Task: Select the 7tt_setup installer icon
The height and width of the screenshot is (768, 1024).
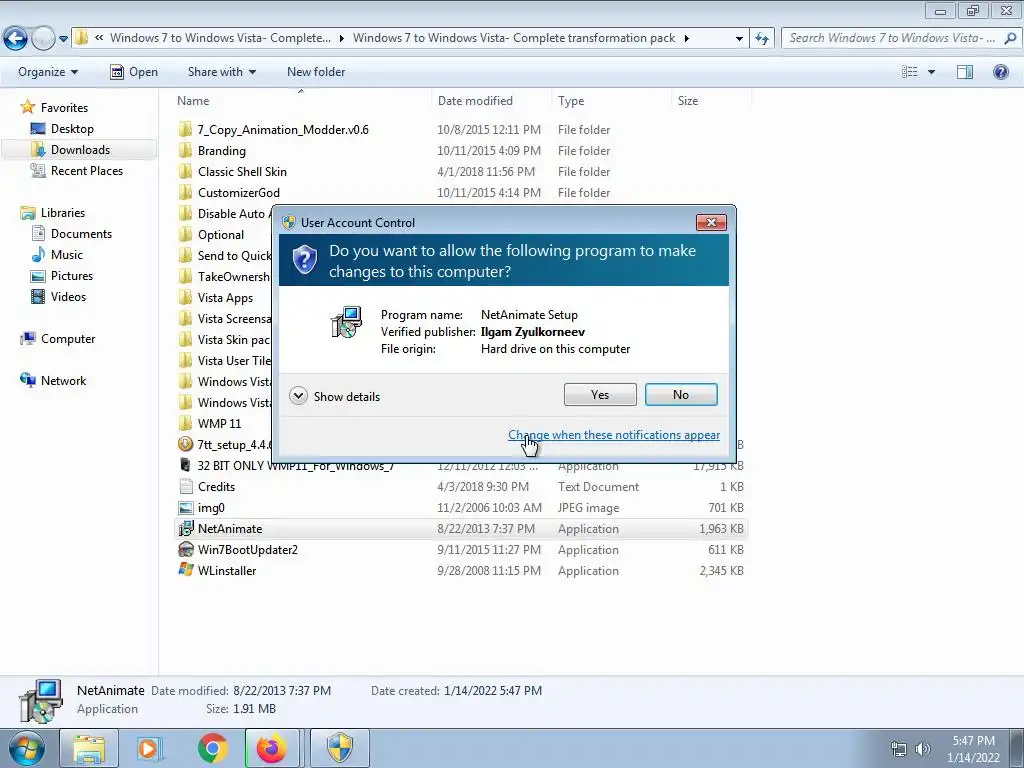Action: point(185,444)
